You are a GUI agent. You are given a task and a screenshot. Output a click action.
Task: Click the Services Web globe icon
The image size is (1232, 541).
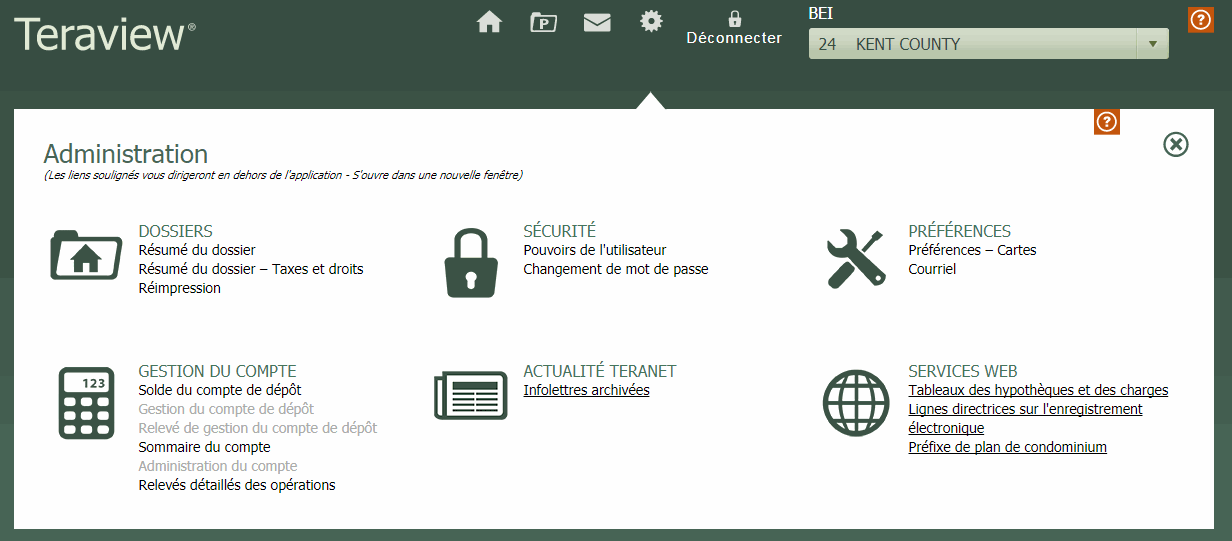tap(856, 403)
